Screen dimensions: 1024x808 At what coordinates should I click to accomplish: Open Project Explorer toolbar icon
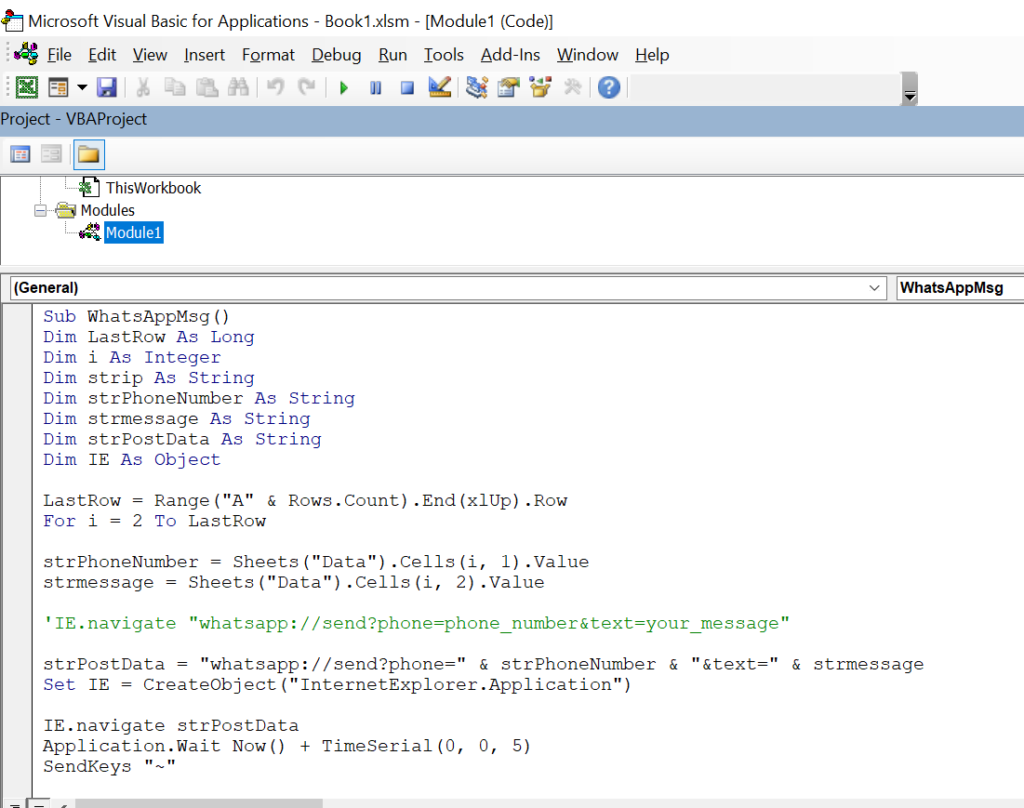[477, 87]
